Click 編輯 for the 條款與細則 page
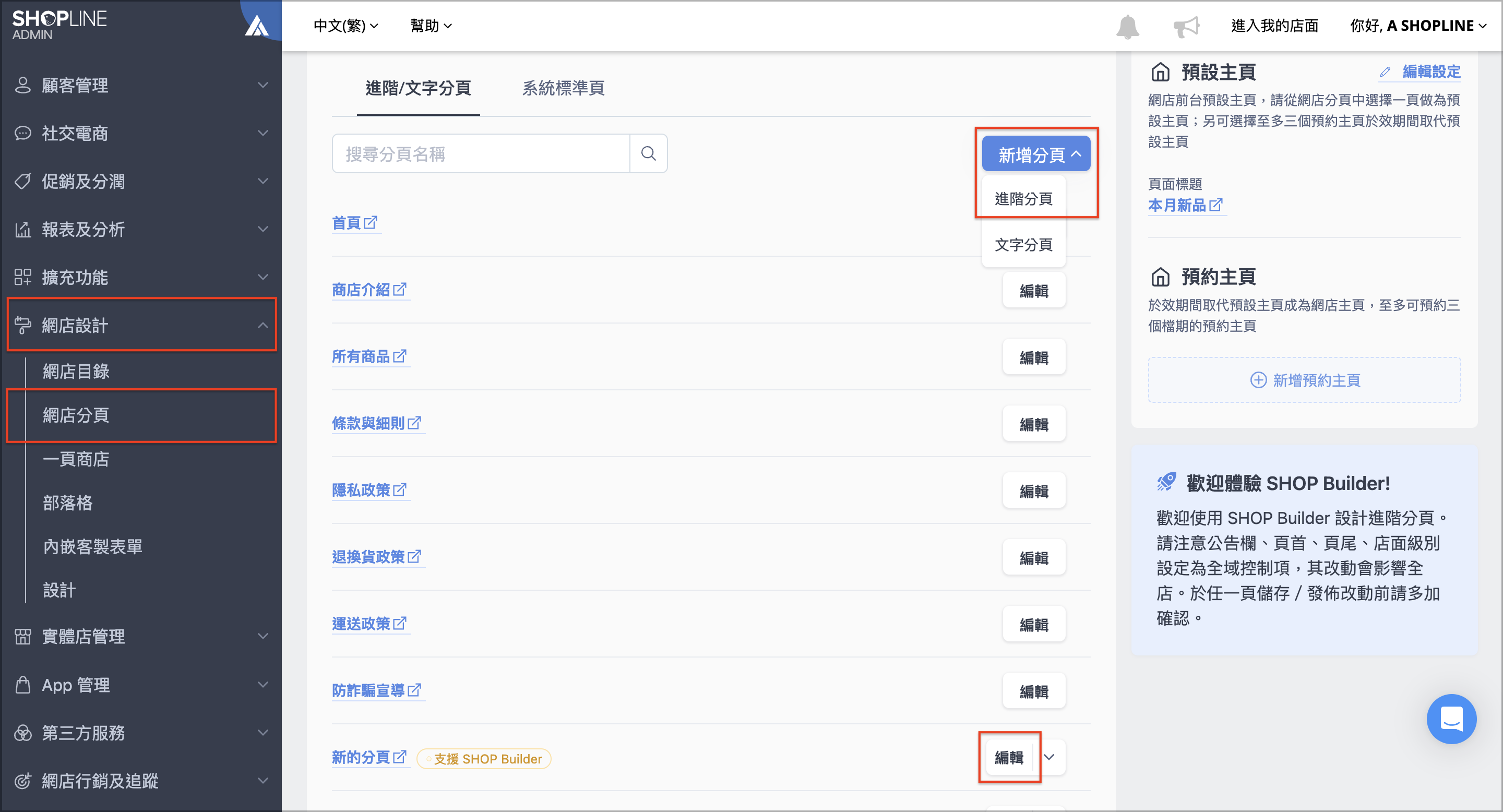1503x812 pixels. 1034,424
